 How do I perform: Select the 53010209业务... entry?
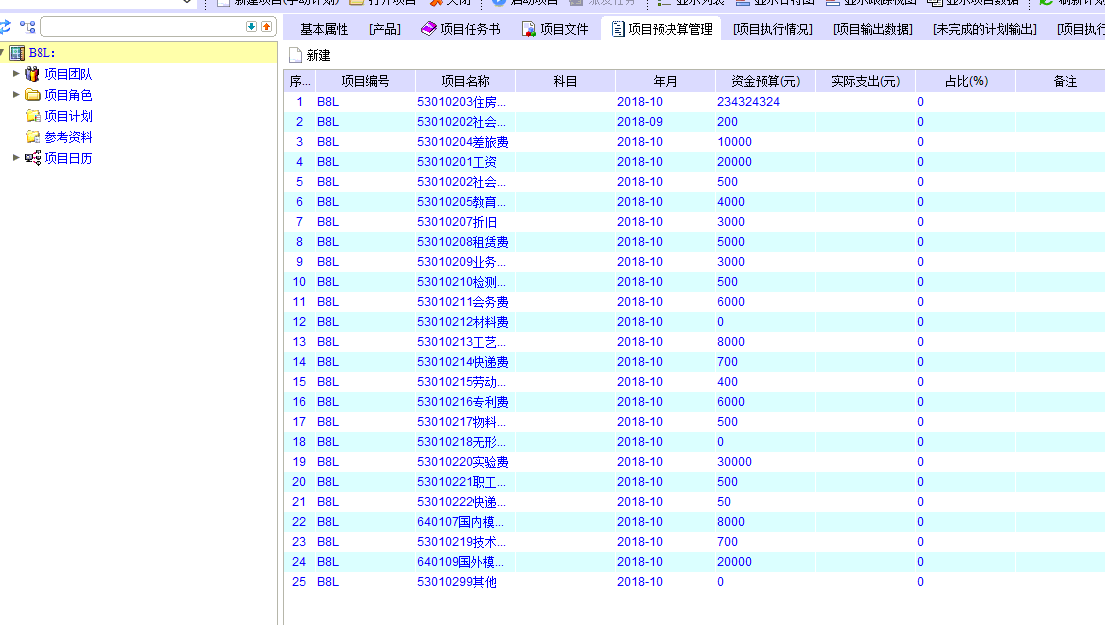(x=462, y=262)
